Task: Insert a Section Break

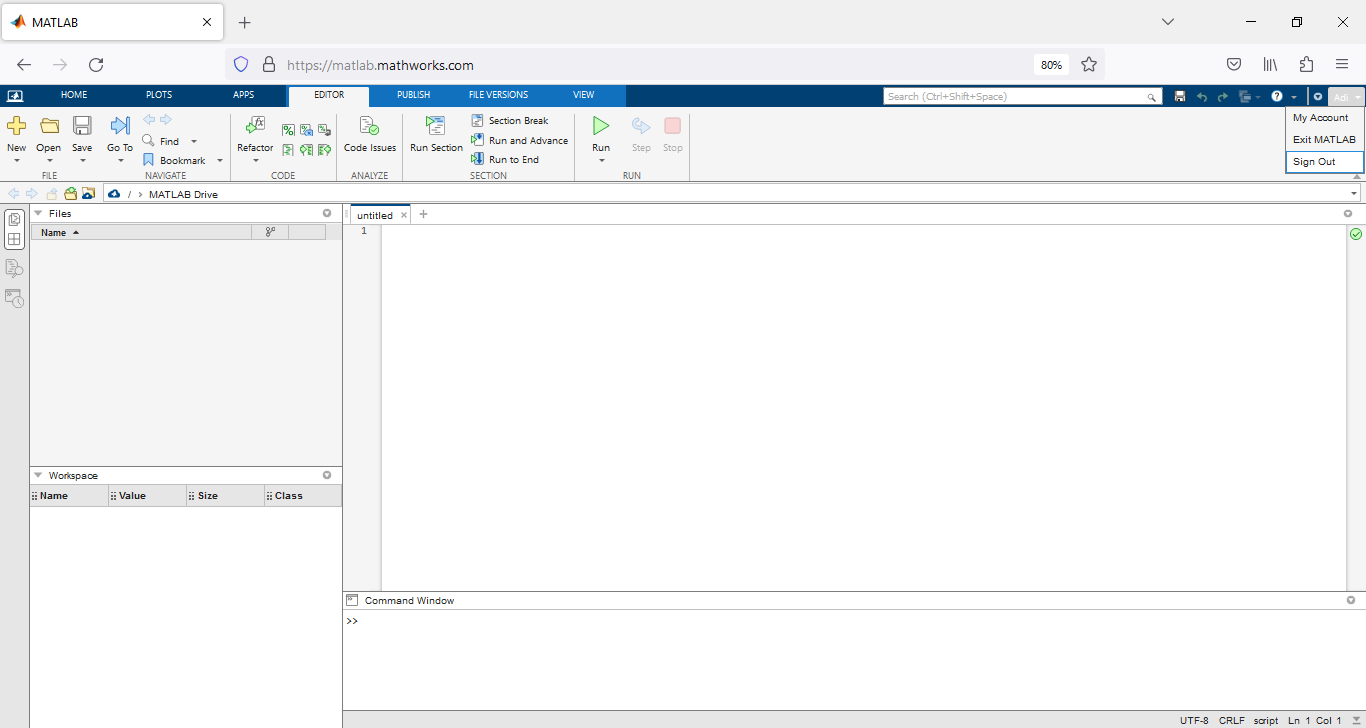Action: [518, 121]
